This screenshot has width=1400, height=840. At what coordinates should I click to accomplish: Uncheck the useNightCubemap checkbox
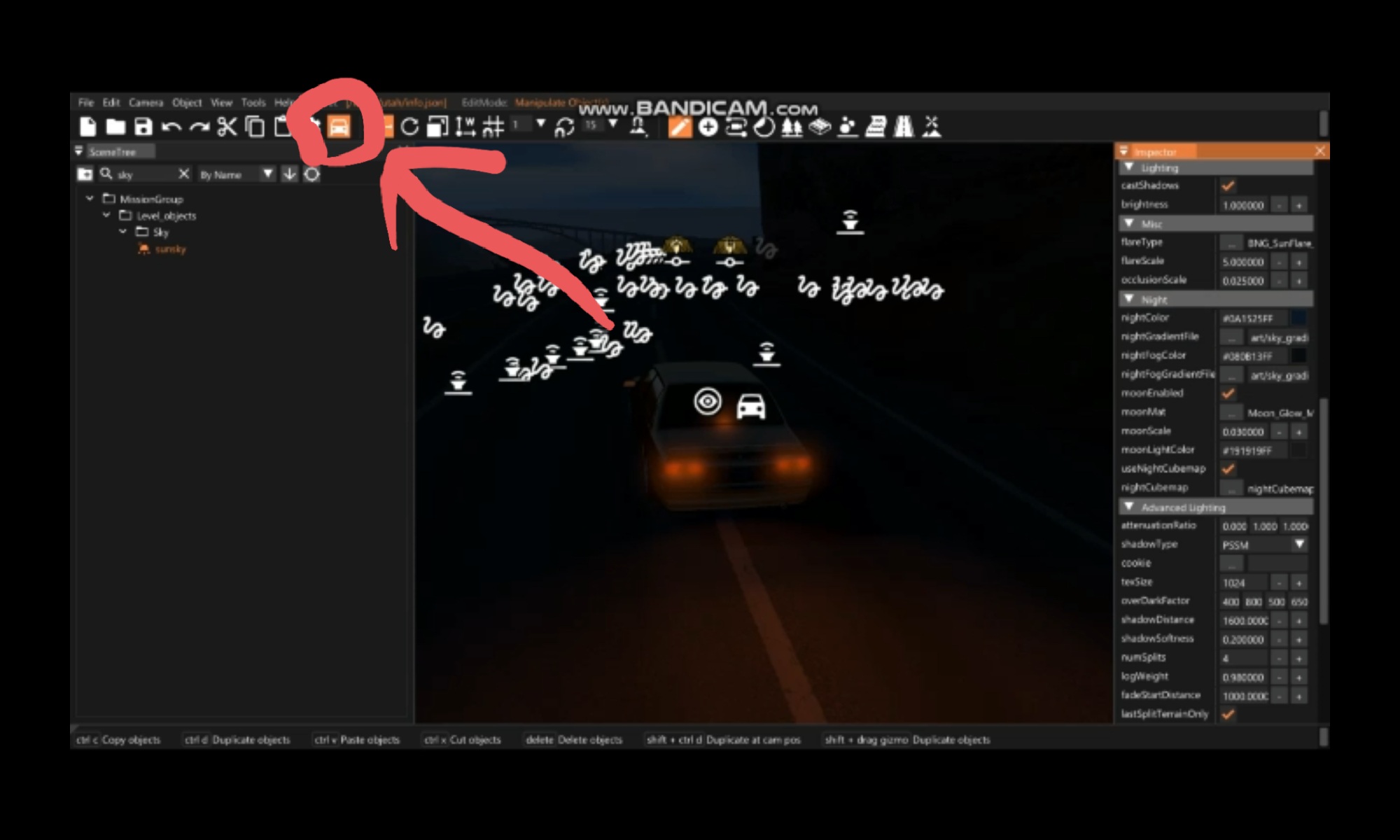[x=1228, y=469]
